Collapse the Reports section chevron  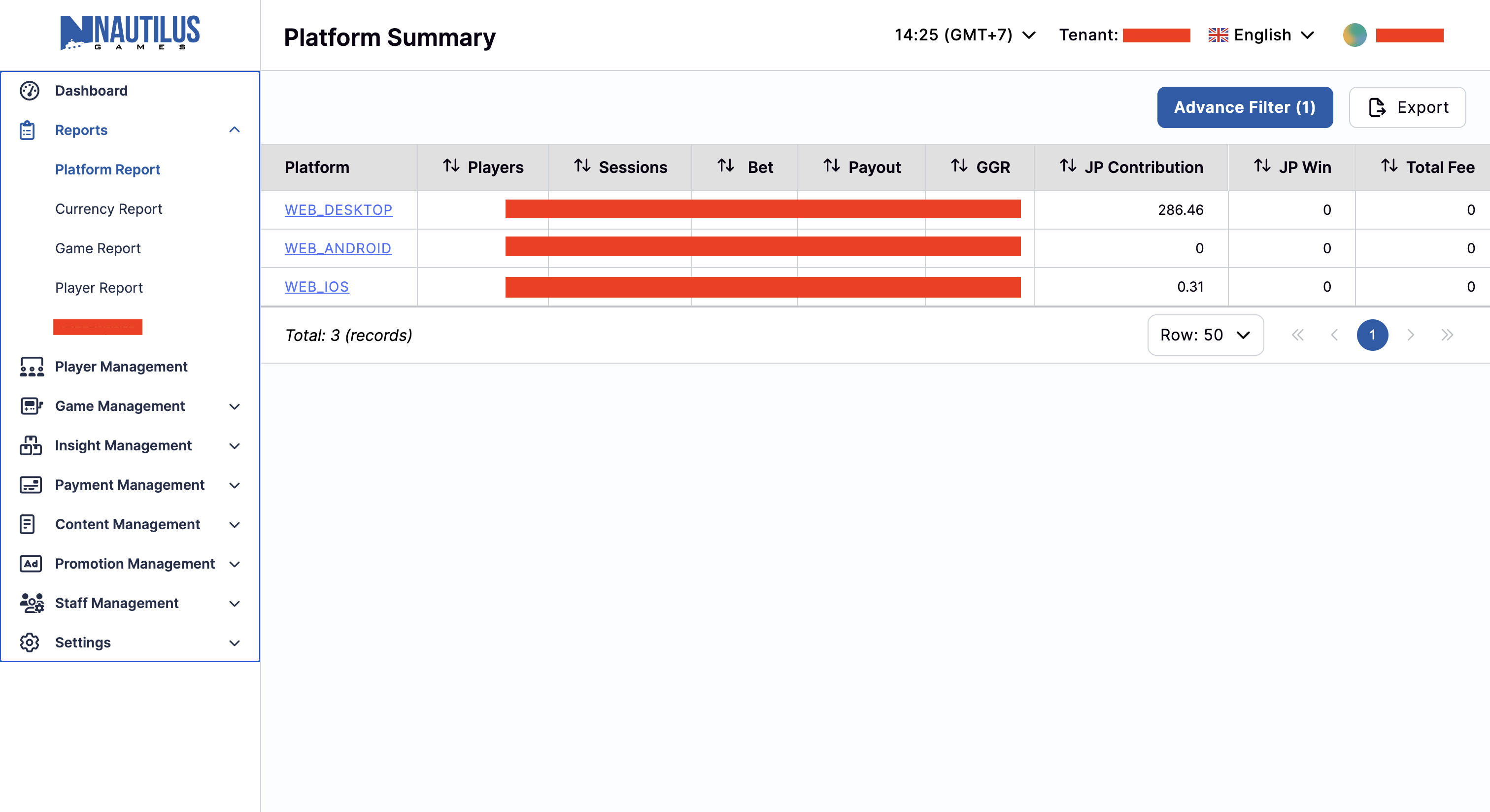[x=235, y=130]
